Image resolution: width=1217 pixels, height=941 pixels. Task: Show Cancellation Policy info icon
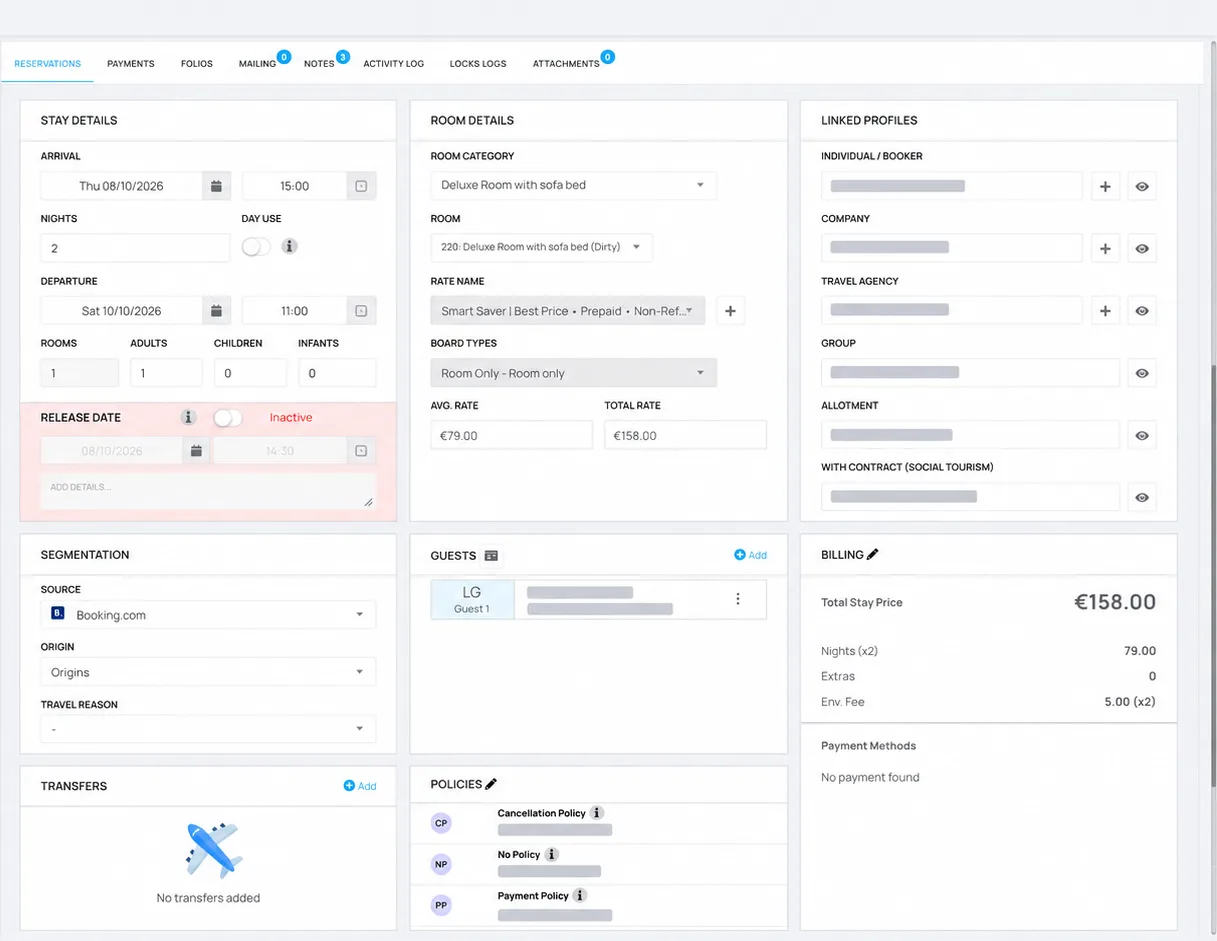(597, 813)
